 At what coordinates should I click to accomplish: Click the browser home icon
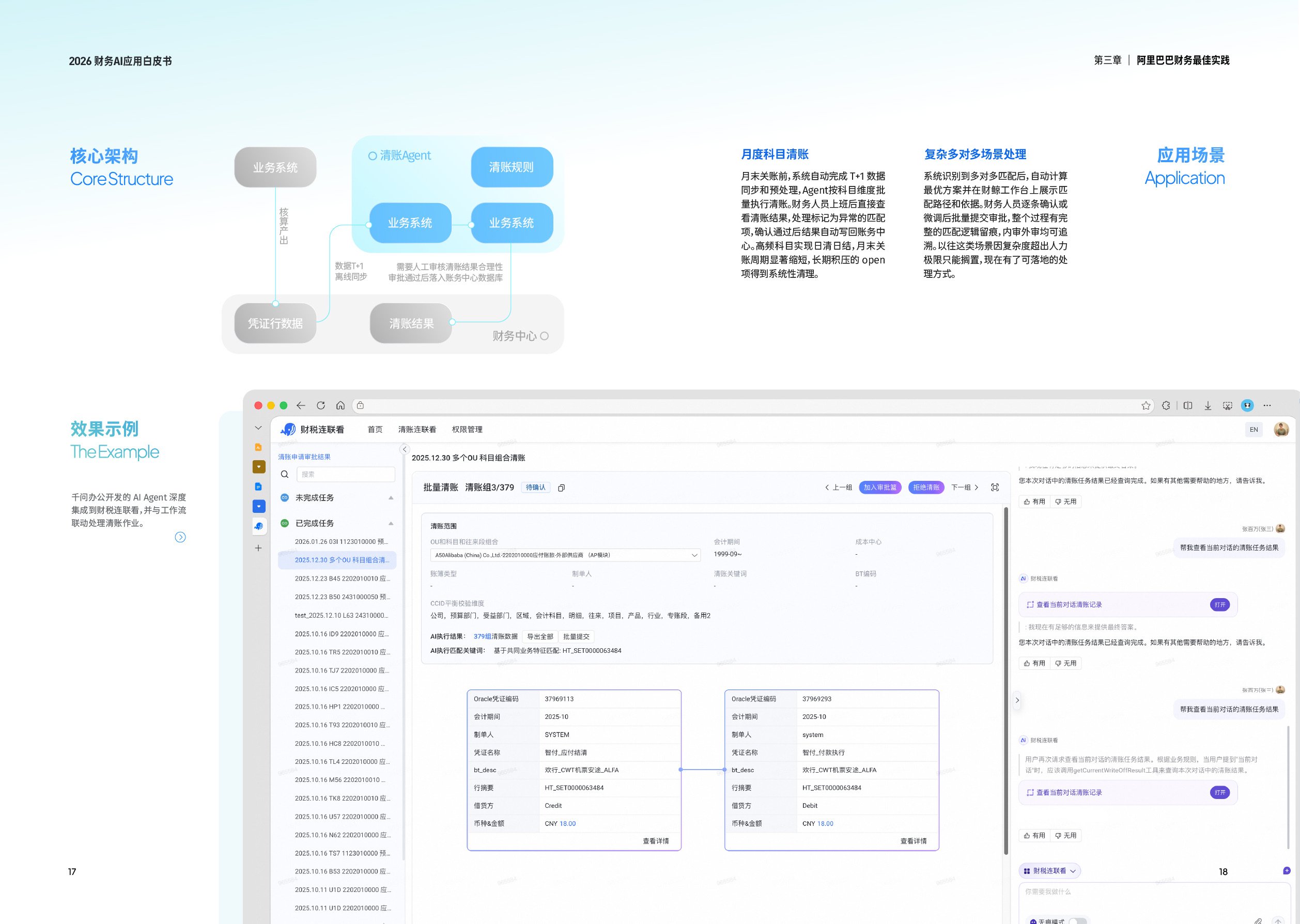click(341, 405)
